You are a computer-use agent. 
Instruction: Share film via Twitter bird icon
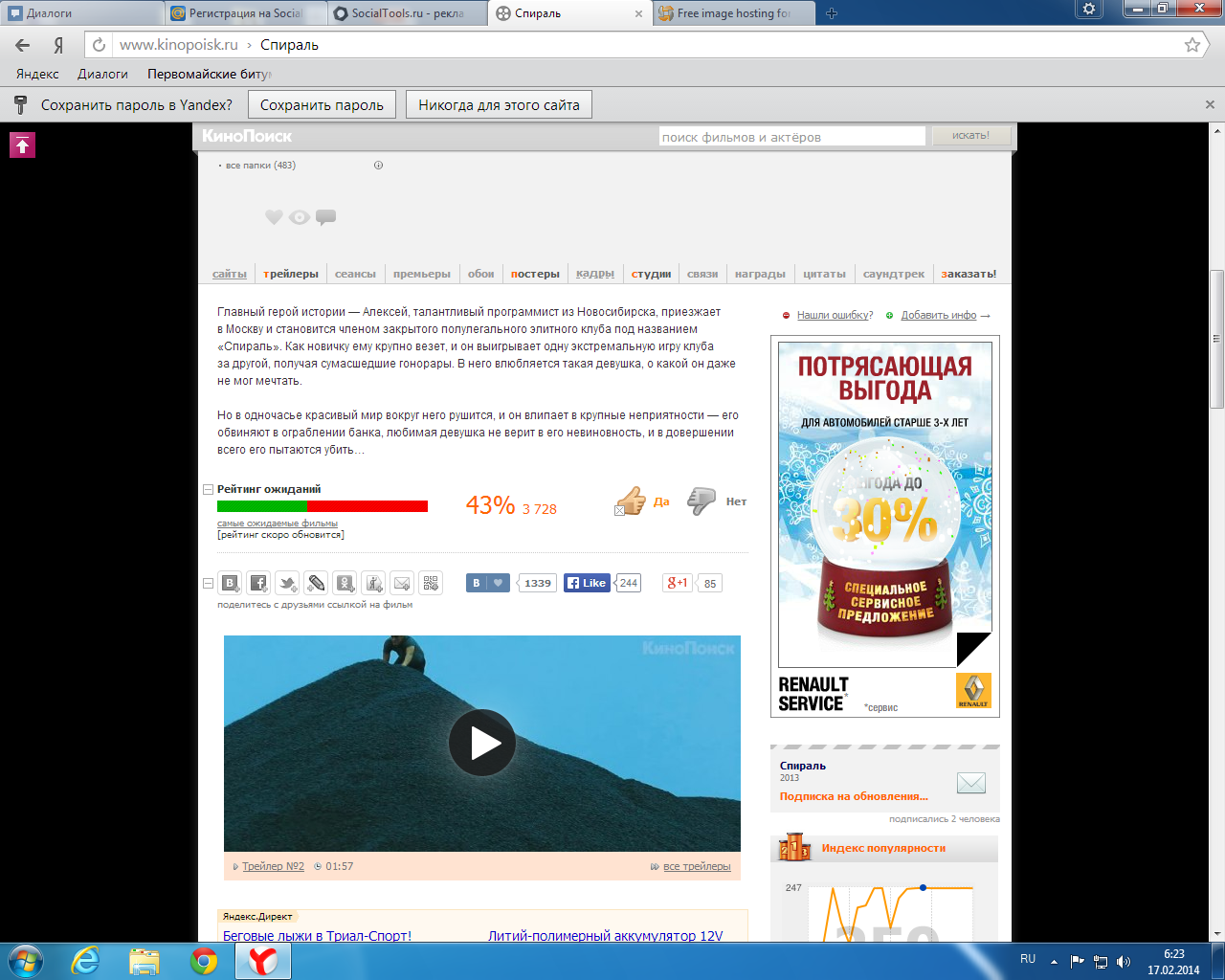click(287, 583)
